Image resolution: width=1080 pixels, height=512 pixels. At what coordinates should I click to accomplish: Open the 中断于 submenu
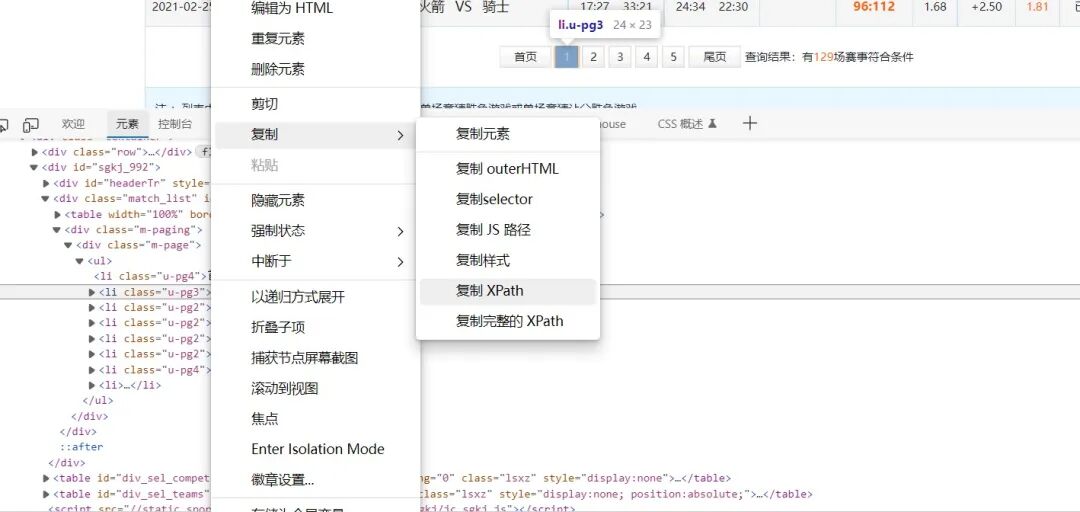click(x=316, y=261)
